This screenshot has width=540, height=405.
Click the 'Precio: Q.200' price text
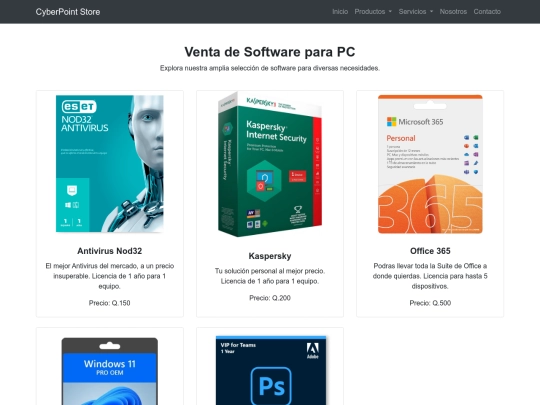[270, 298]
